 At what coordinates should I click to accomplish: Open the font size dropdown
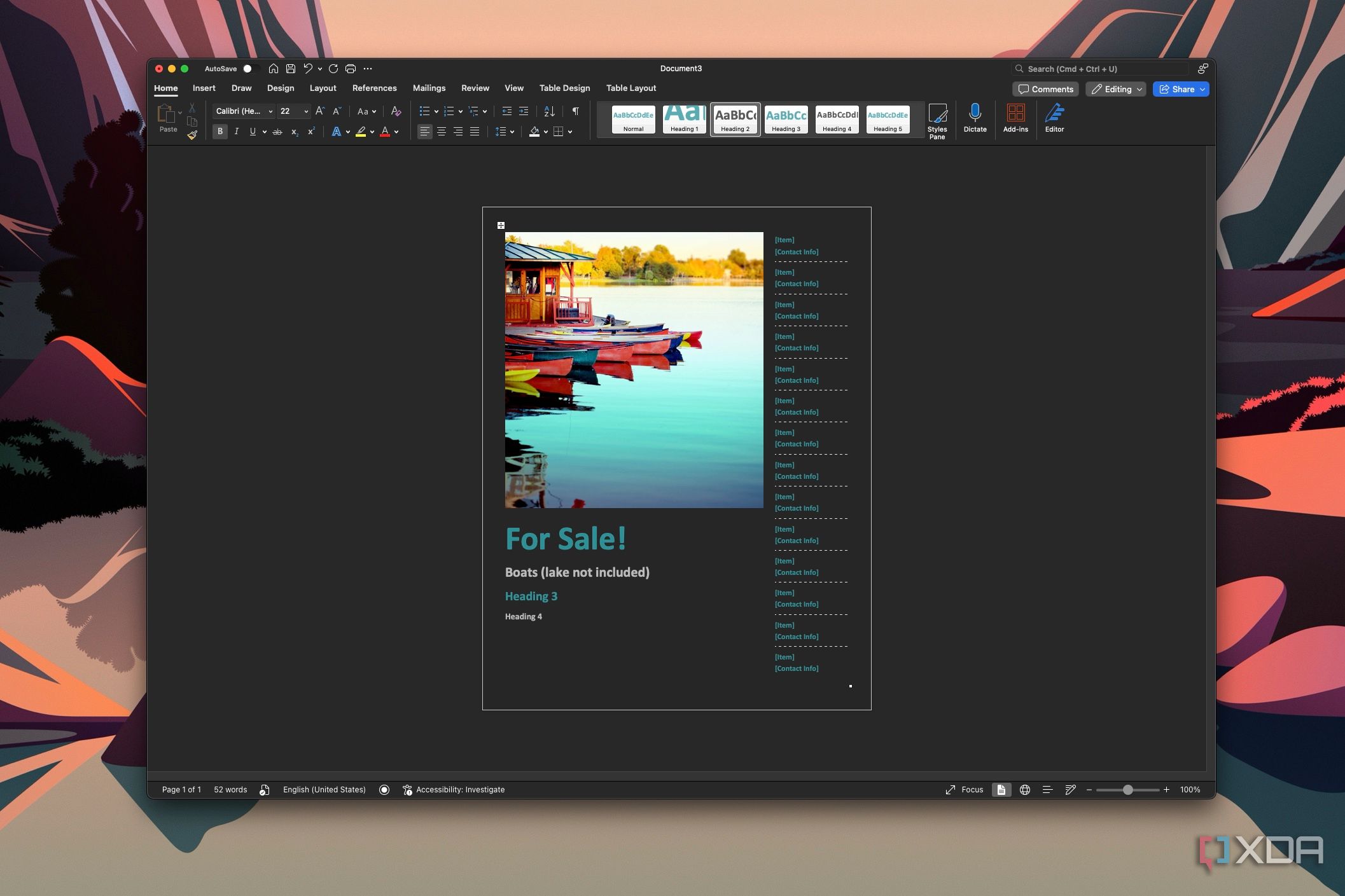tap(306, 112)
